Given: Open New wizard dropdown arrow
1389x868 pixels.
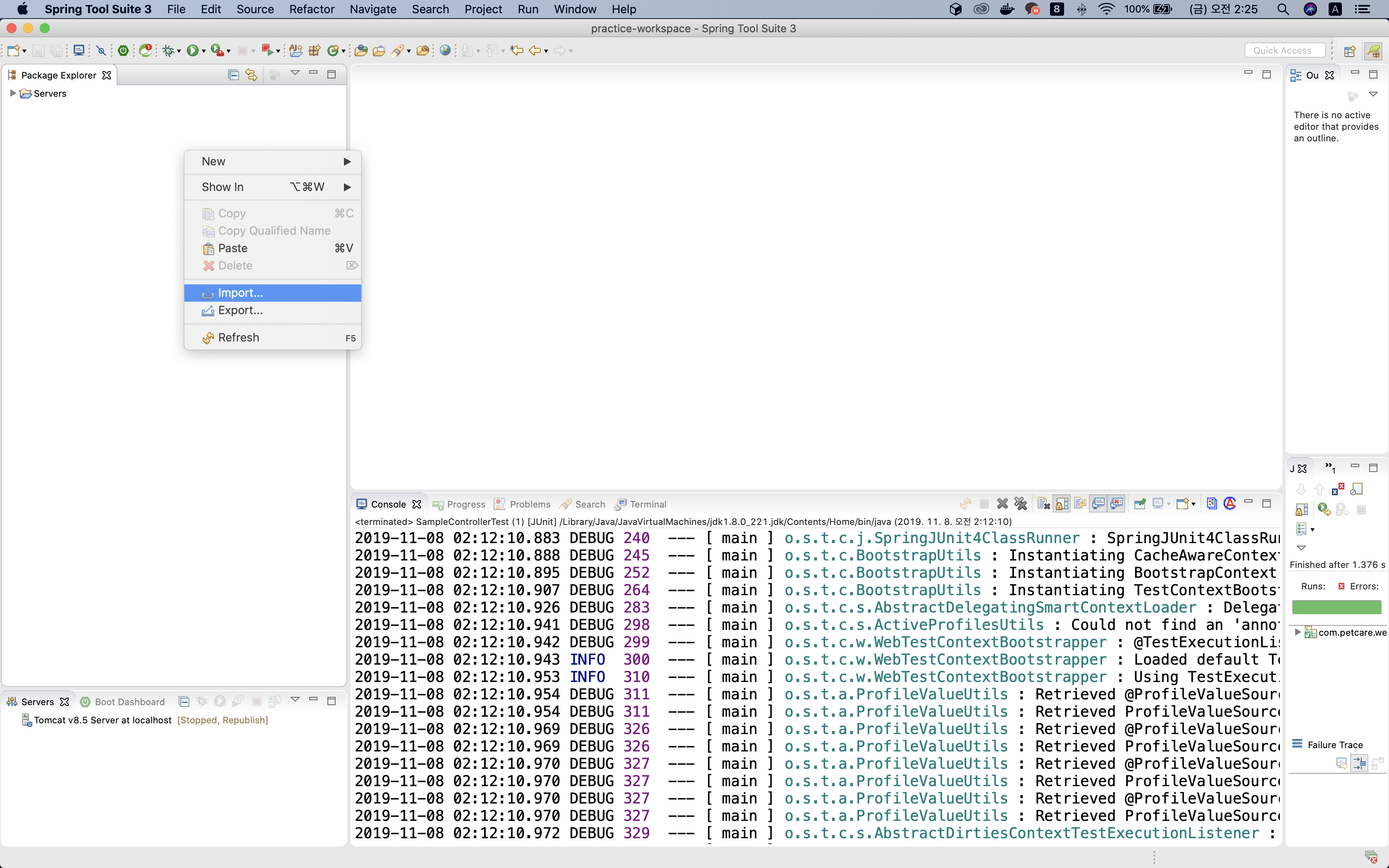Looking at the screenshot, I should coord(24,52).
